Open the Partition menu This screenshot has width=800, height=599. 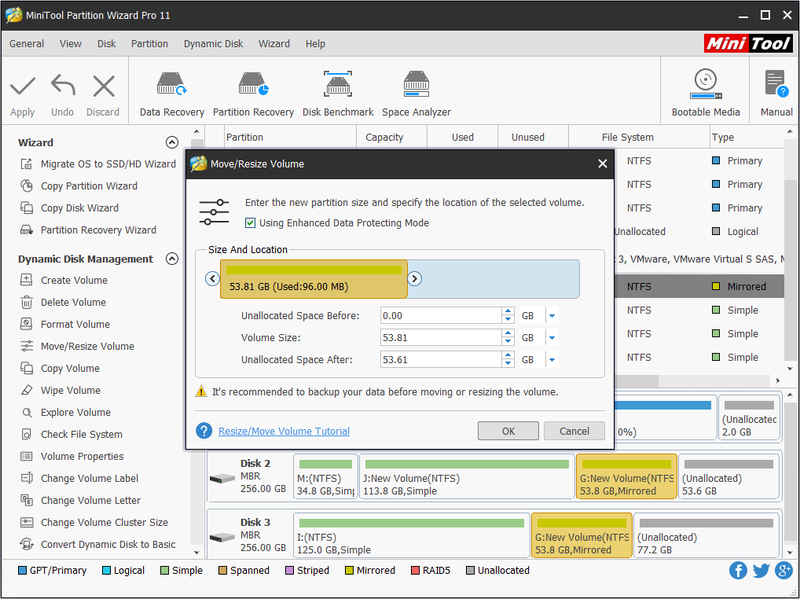[149, 44]
